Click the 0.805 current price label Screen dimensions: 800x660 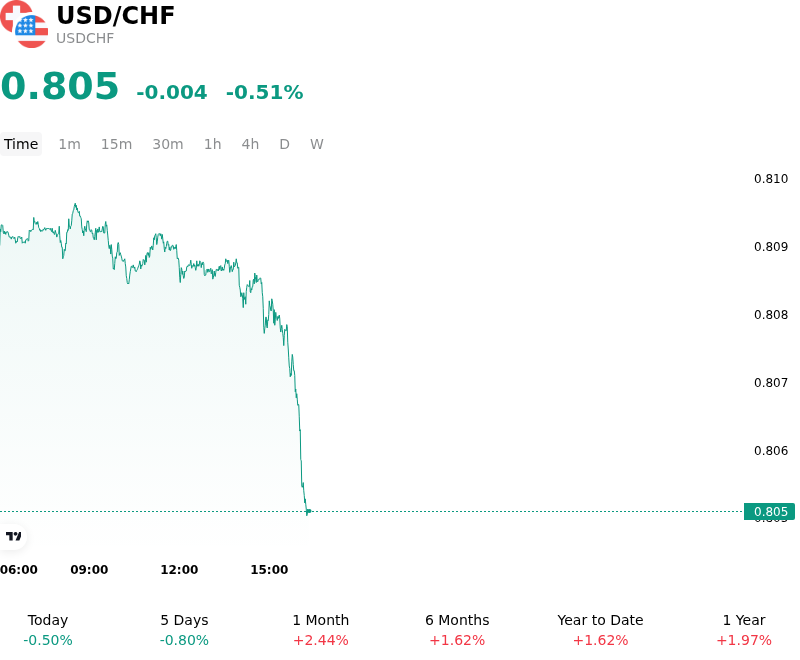pyautogui.click(x=769, y=512)
